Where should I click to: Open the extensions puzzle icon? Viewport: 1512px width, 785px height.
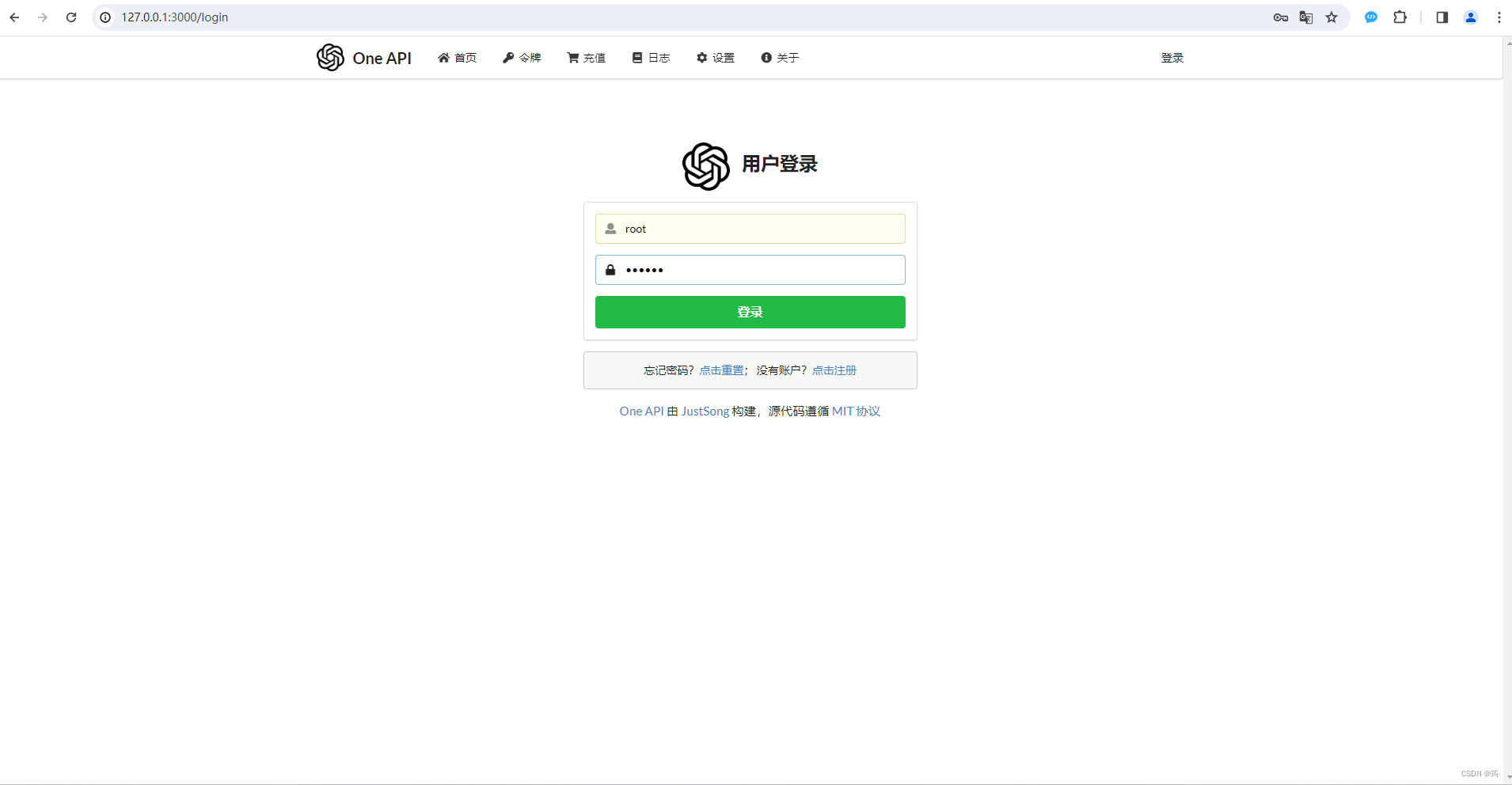(1400, 17)
